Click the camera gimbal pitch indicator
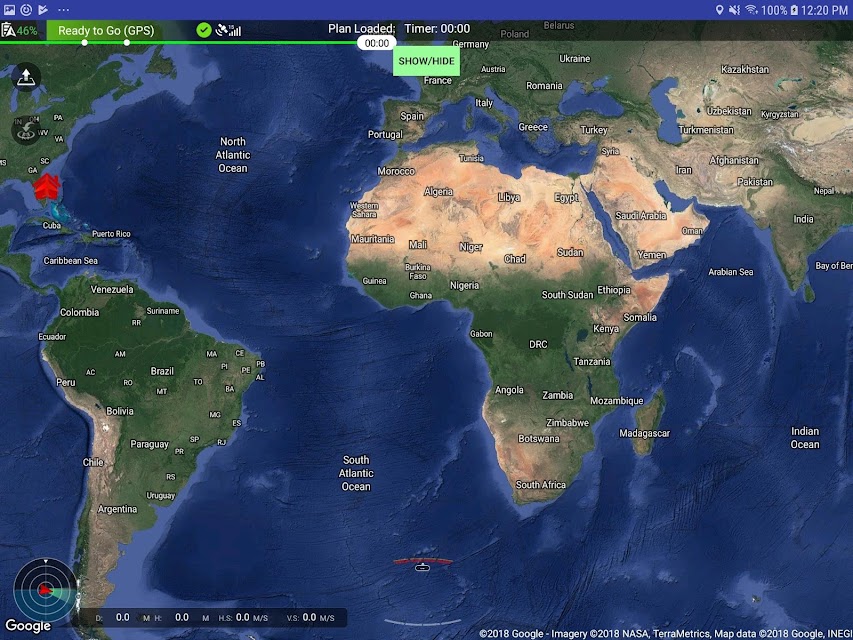The image size is (853, 640). [423, 564]
